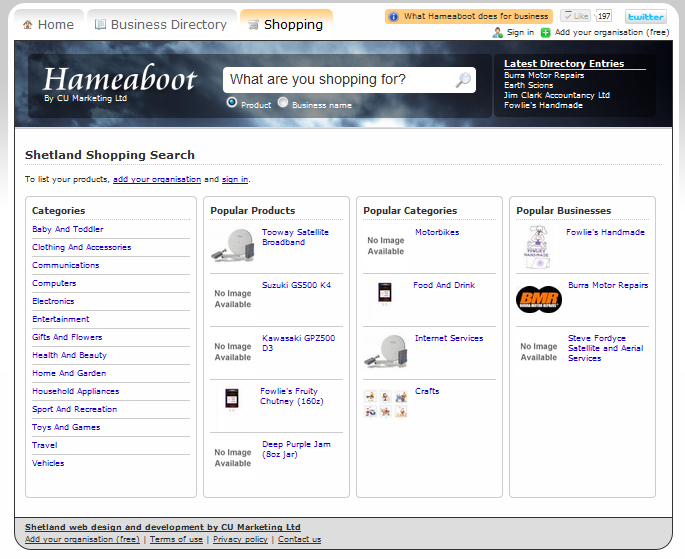The width and height of the screenshot is (685, 559).
Task: Click the Twitter button
Action: tap(646, 17)
